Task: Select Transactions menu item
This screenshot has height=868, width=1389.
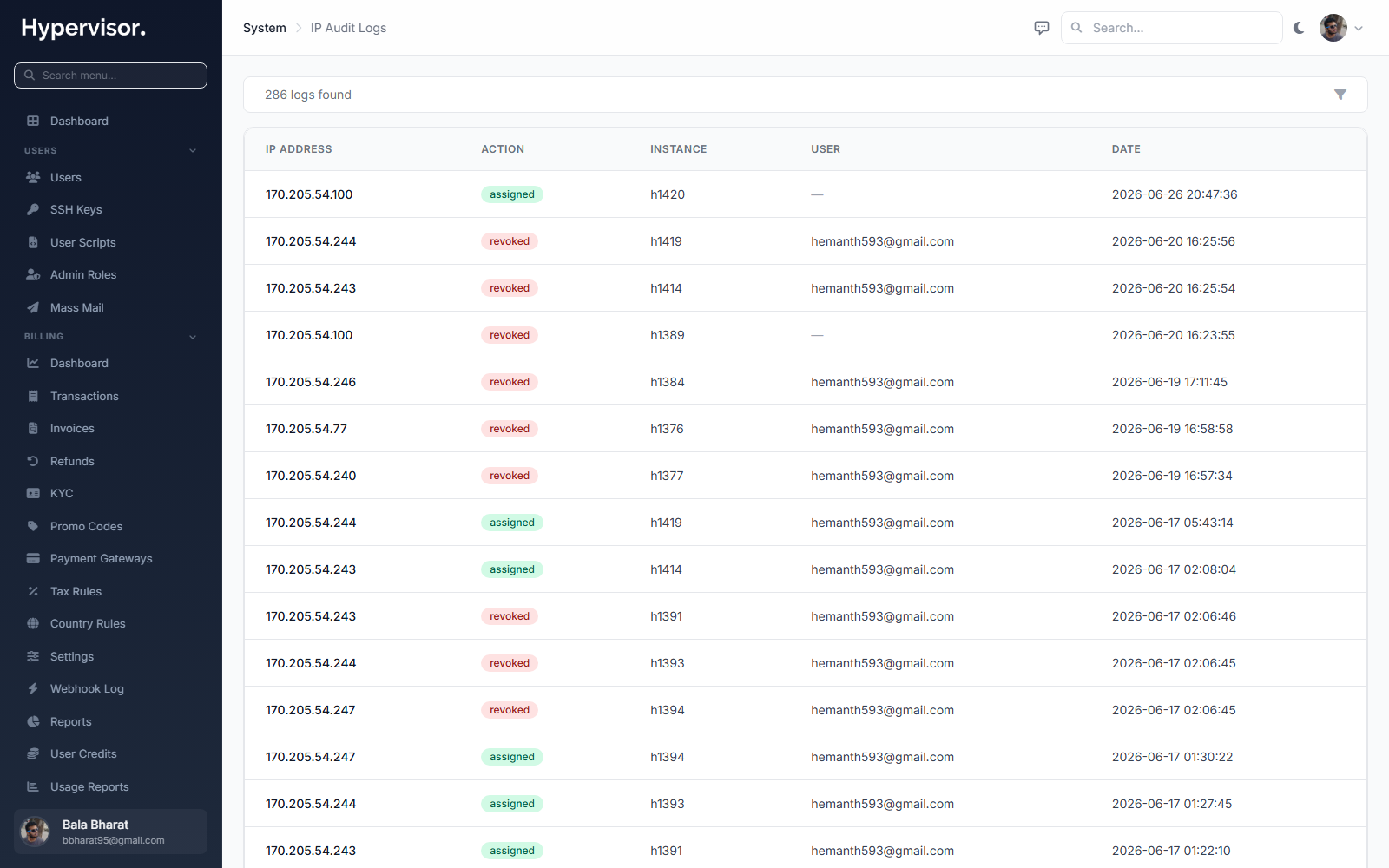Action: point(111,396)
